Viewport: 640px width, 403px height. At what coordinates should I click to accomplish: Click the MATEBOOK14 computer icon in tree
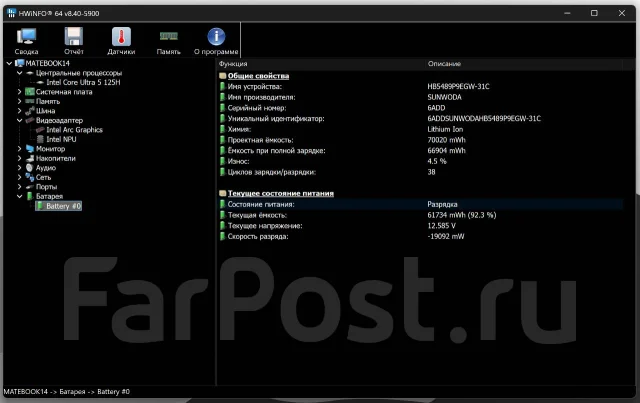coord(20,63)
